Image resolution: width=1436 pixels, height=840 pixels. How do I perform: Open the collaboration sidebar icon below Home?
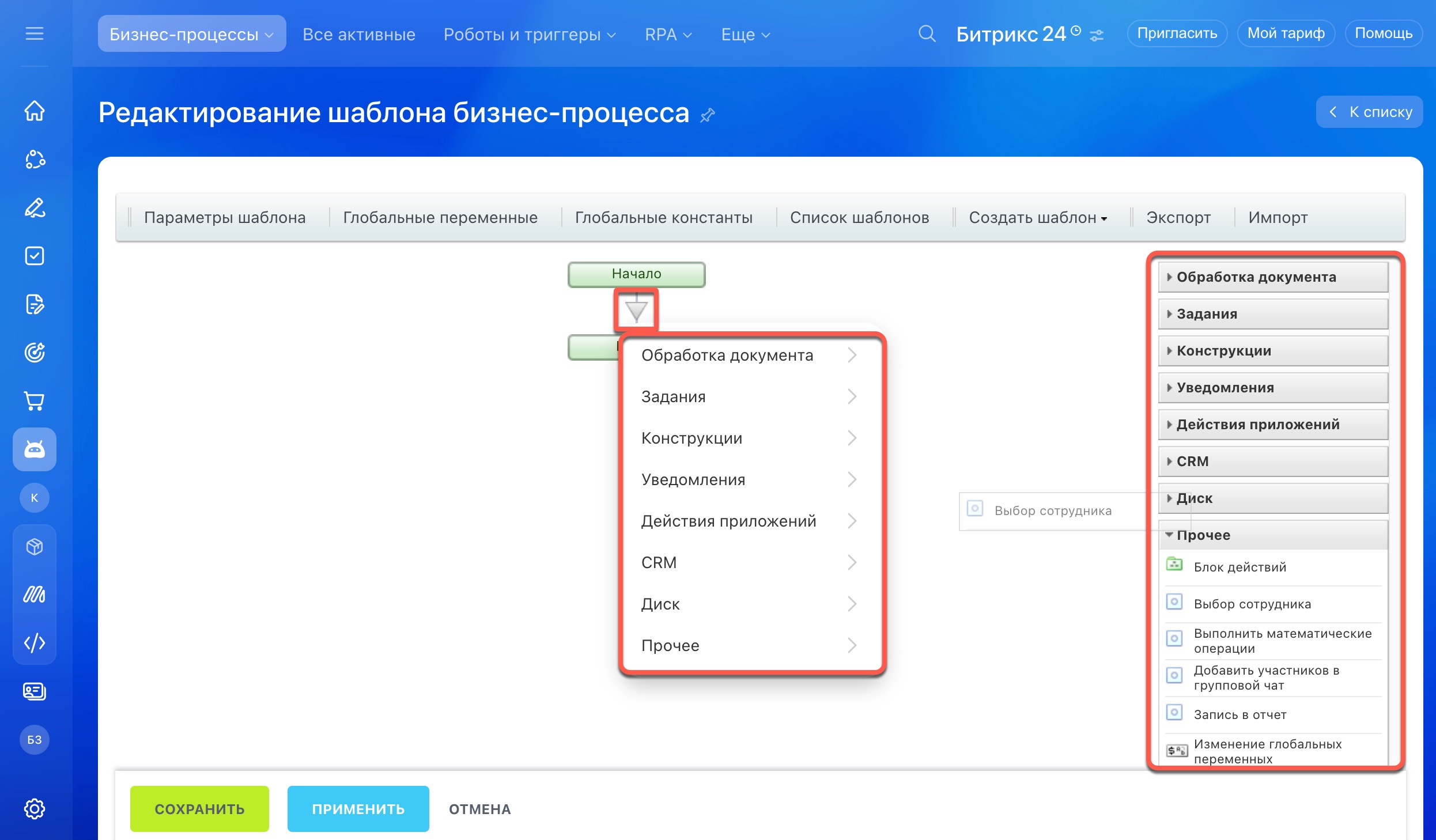35,159
